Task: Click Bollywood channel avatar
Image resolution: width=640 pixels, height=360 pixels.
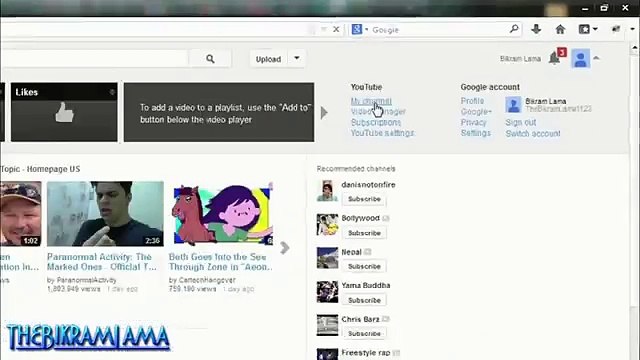Action: coord(327,224)
